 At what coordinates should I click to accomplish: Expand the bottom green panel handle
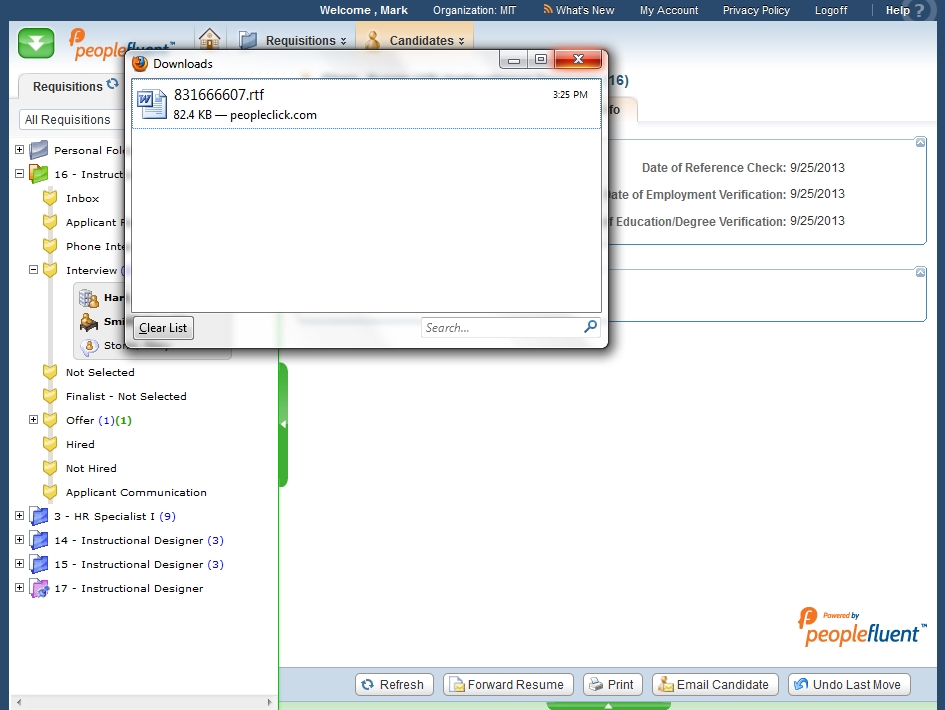click(x=609, y=705)
